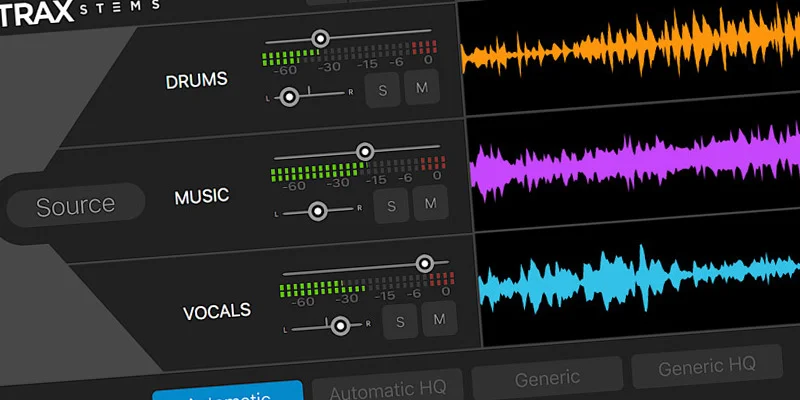Mute the MUSIC stem
800x400 pixels.
[431, 203]
